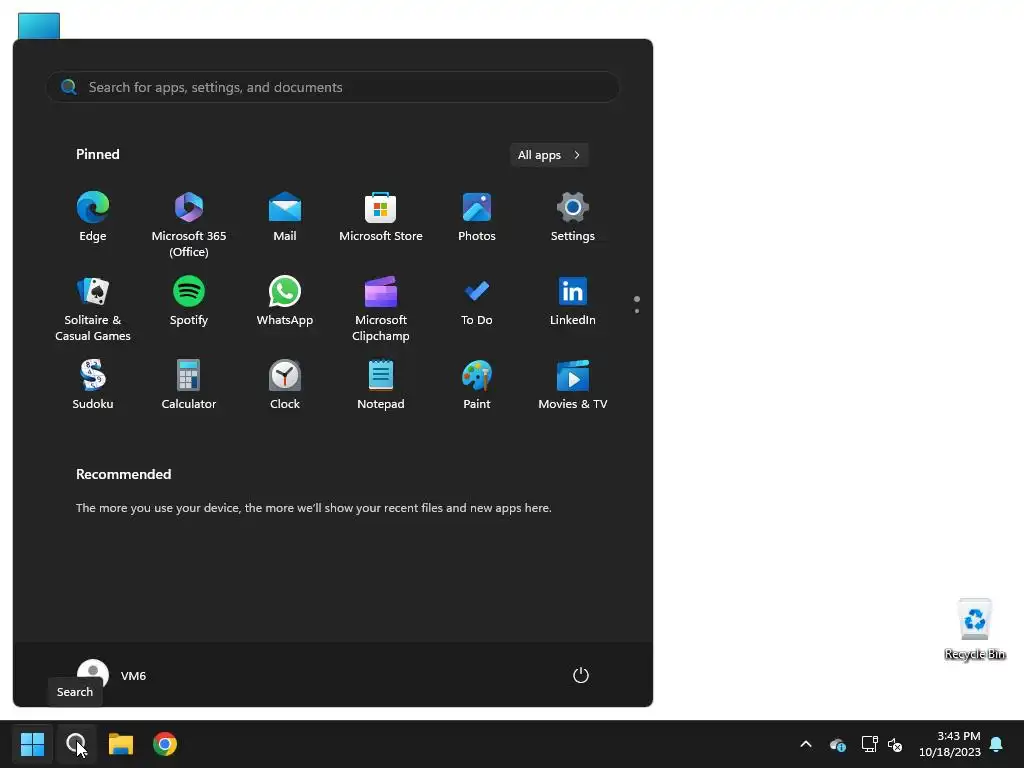Expand the All apps list
Image resolution: width=1024 pixels, height=768 pixels.
549,155
